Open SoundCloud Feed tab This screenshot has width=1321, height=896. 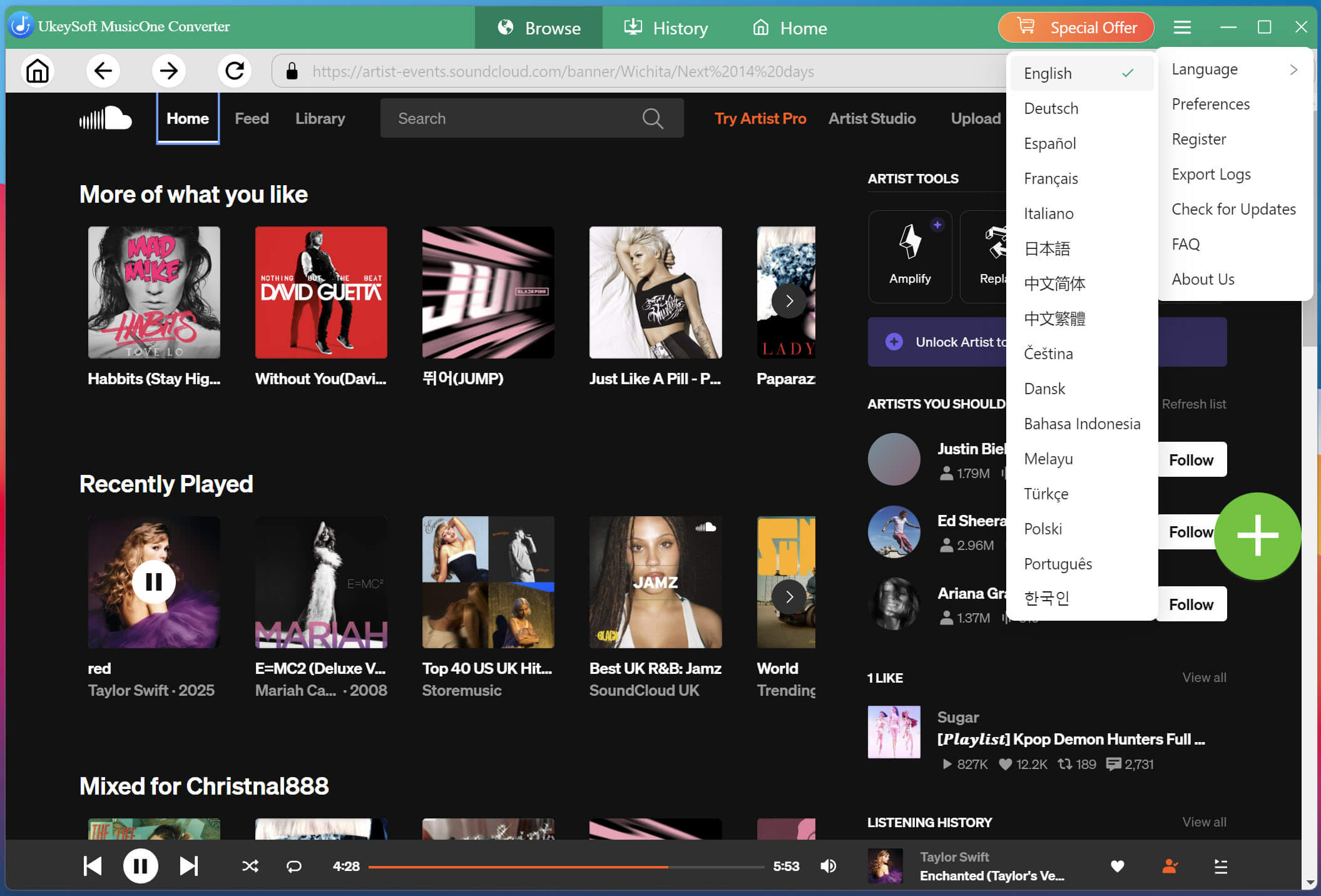pyautogui.click(x=252, y=118)
